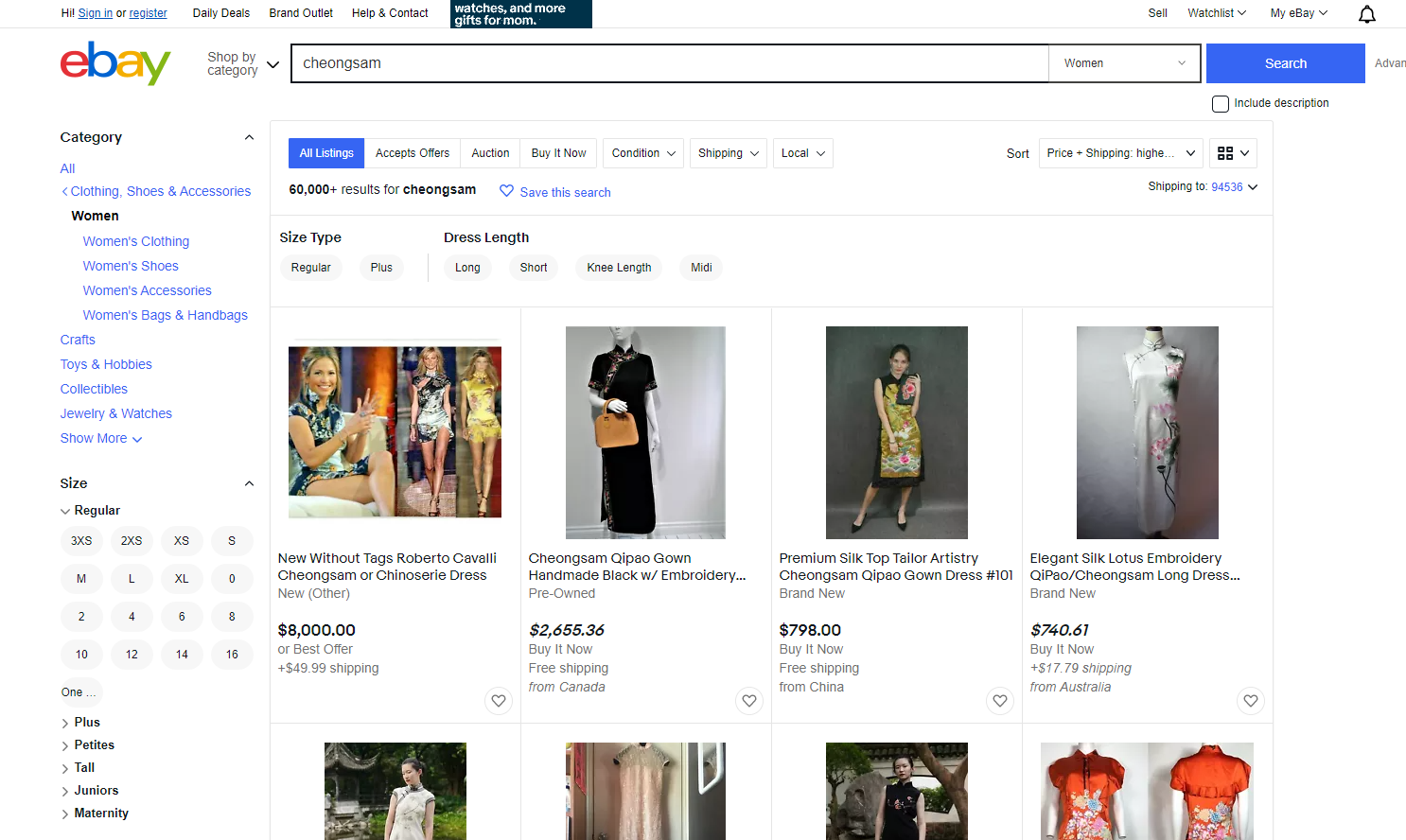Open the Women category dropdown in search
Screen dimensions: 1406x840
(x=1124, y=63)
